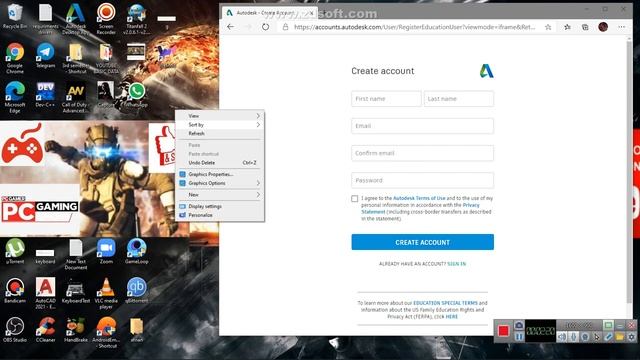The image size is (640, 360).
Task: Launch Bandicam from desktop
Action: point(15,290)
